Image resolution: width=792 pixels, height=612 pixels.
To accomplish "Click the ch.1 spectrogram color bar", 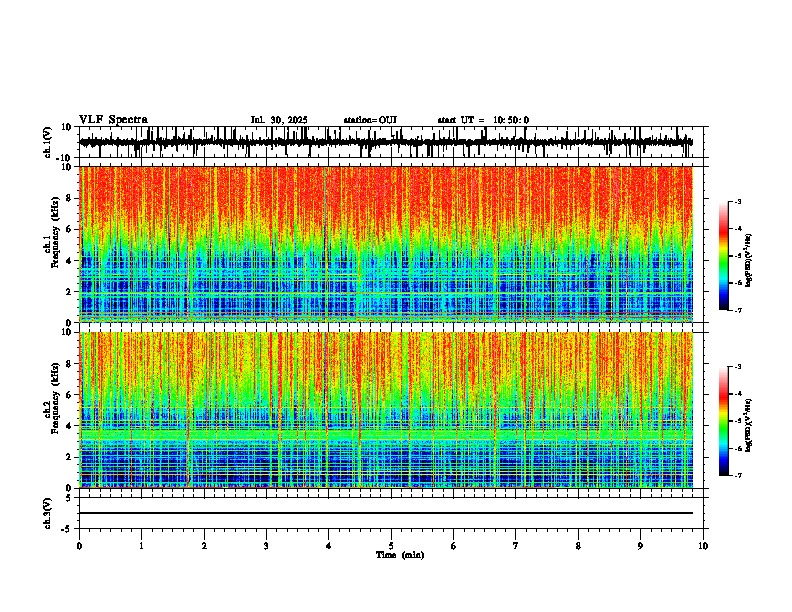I will [724, 256].
